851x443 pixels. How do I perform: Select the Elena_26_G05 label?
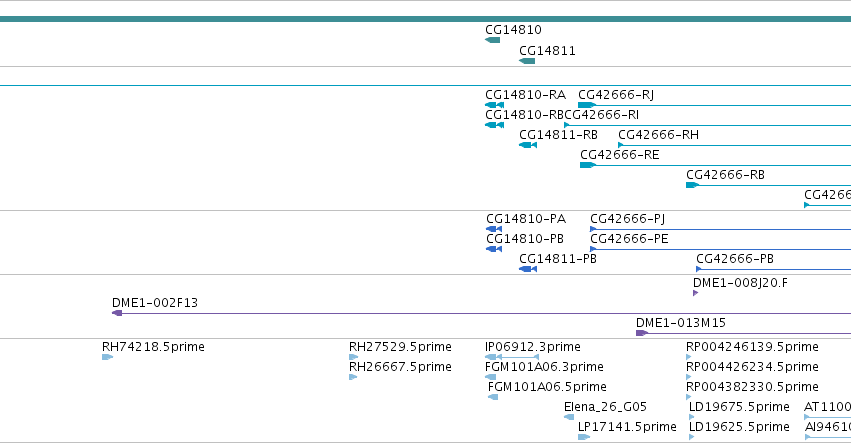click(605, 407)
